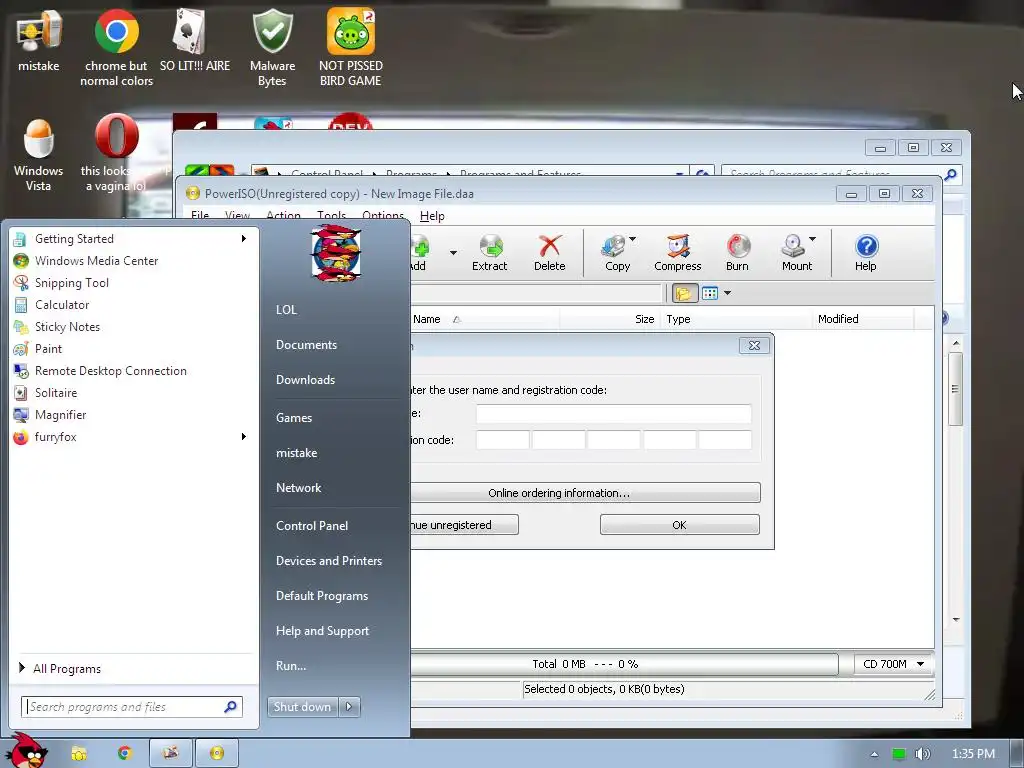Screen dimensions: 1024x768
Task: Click the Compress toolbar icon
Action: pos(678,253)
